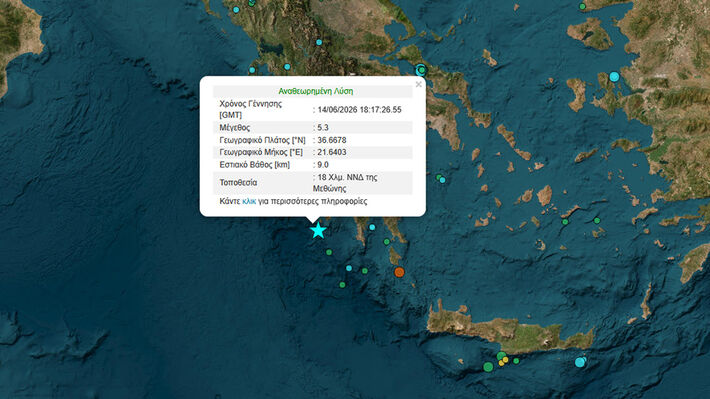Select the cyan marker between the Peloponnese peninsulas
The height and width of the screenshot is (399, 710).
[x=372, y=227]
